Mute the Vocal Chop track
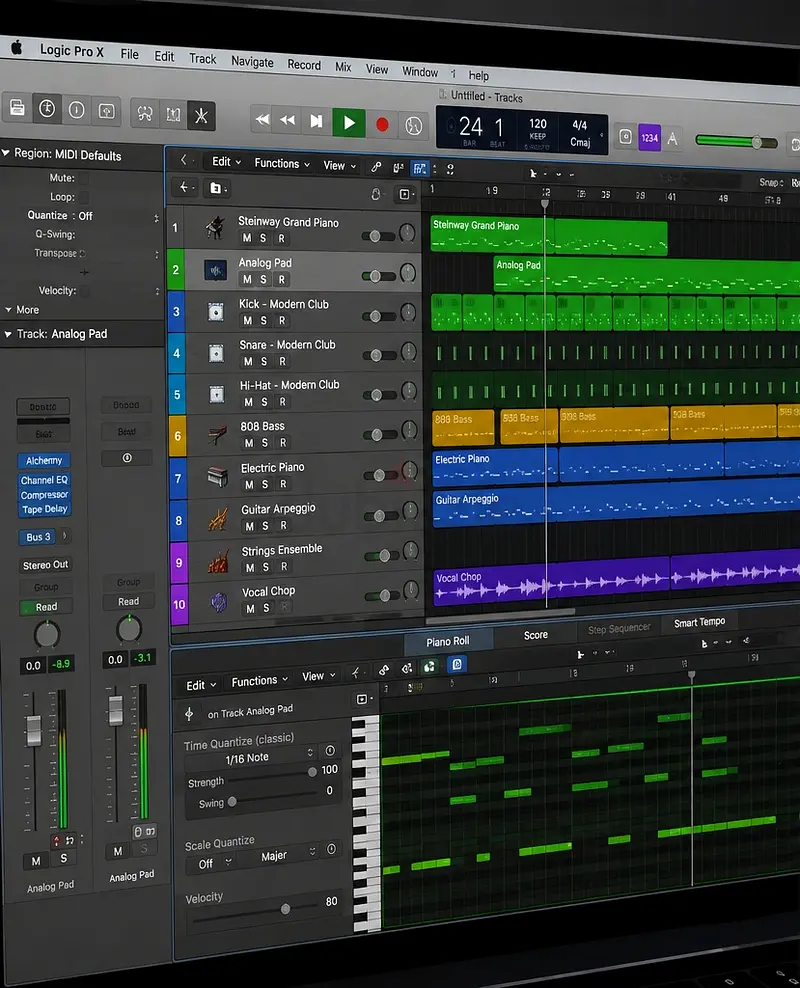Image resolution: width=800 pixels, height=988 pixels. pos(250,609)
